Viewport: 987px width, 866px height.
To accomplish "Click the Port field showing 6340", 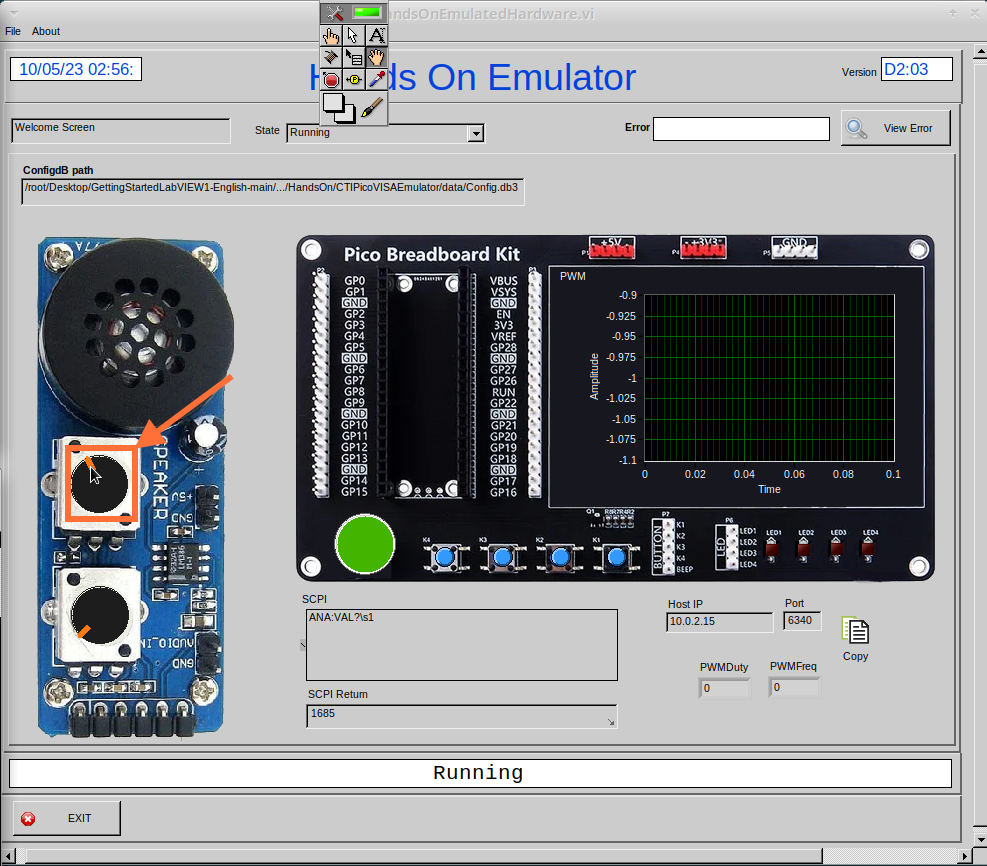I will tap(802, 621).
